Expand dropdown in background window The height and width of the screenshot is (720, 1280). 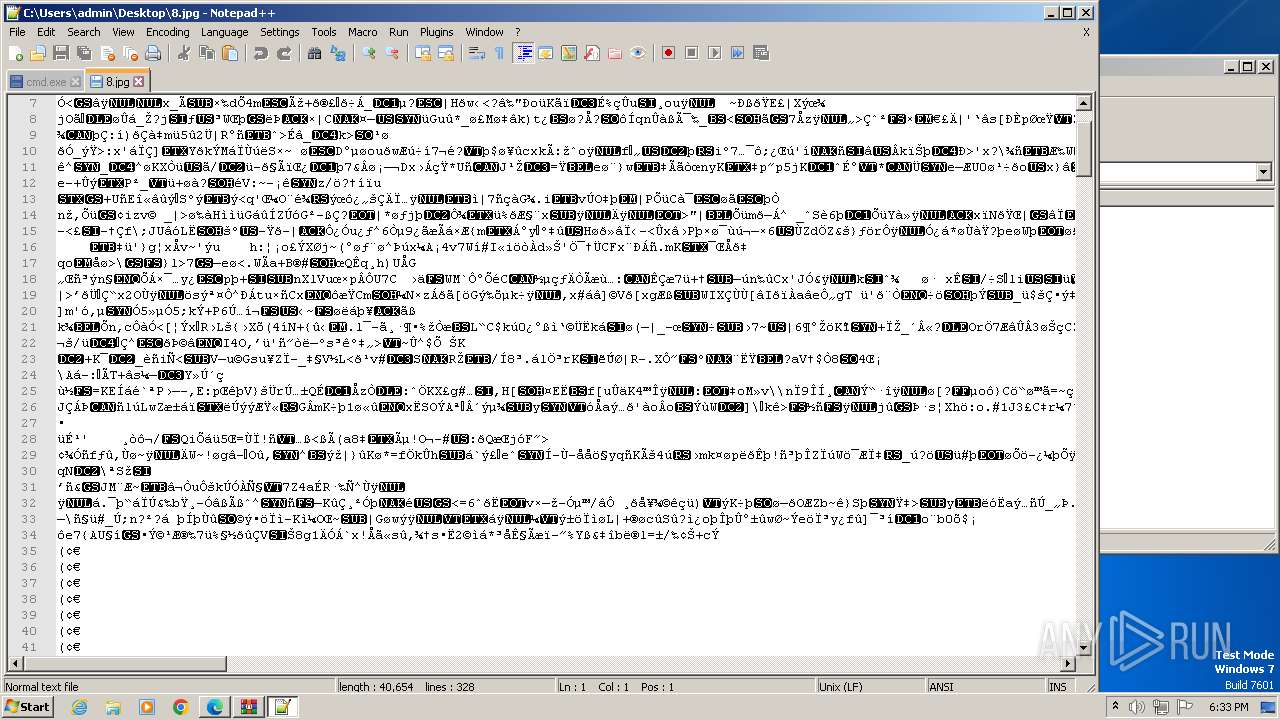point(1262,173)
